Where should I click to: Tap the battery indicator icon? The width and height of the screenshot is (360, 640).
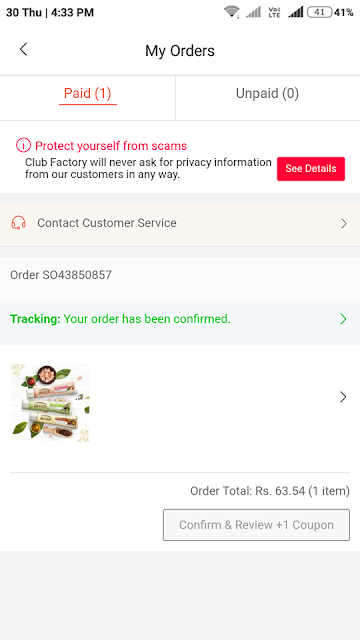pos(319,12)
